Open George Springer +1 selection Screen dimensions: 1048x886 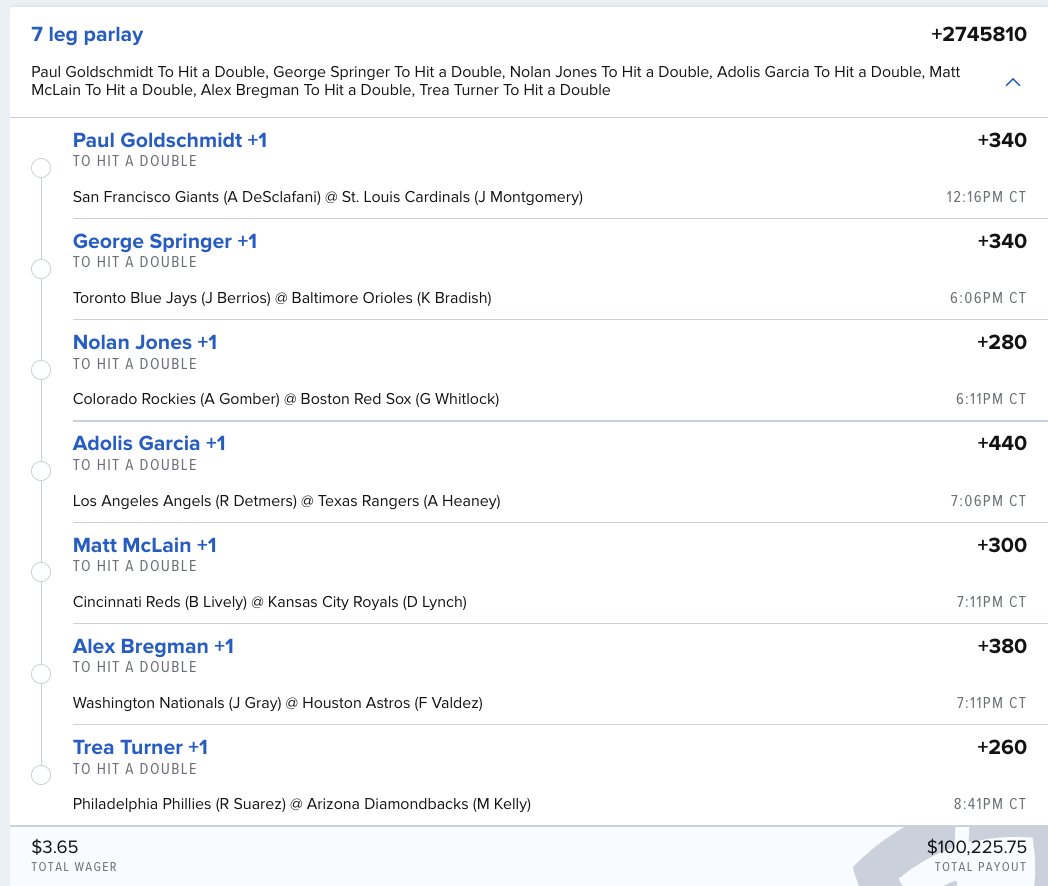coord(165,241)
